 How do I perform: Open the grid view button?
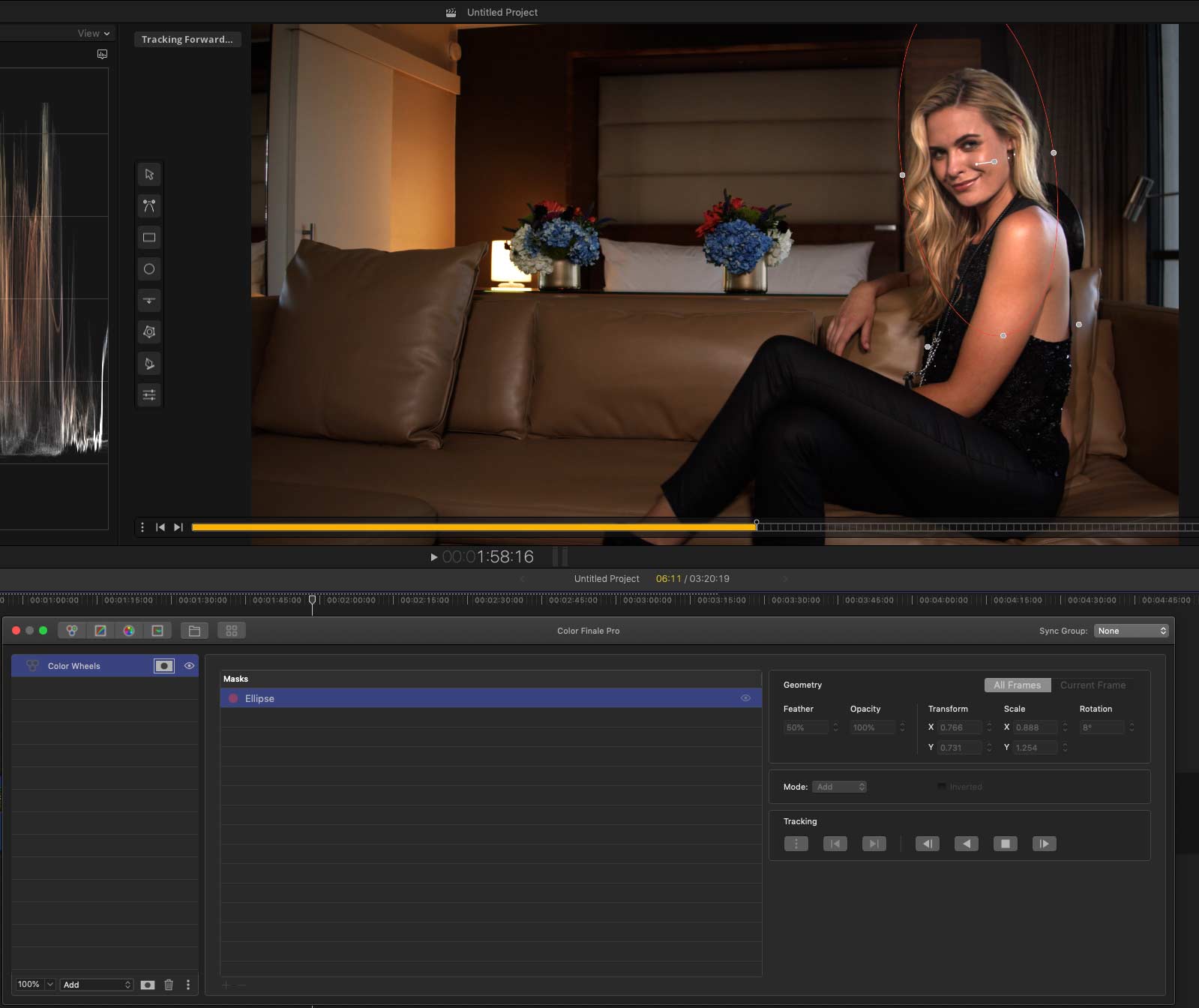point(232,631)
